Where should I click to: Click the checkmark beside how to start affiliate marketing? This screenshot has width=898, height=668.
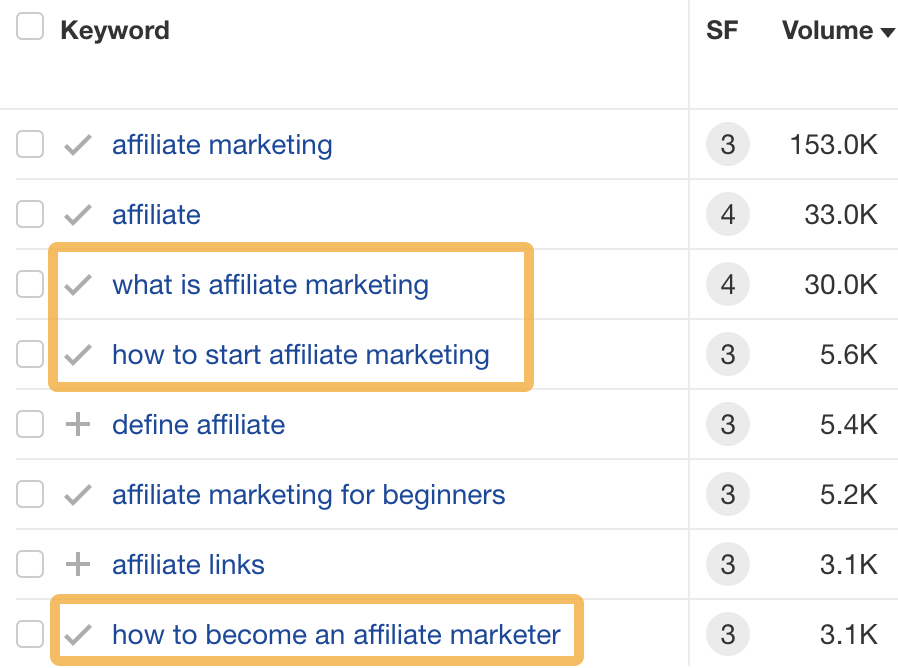(76, 354)
